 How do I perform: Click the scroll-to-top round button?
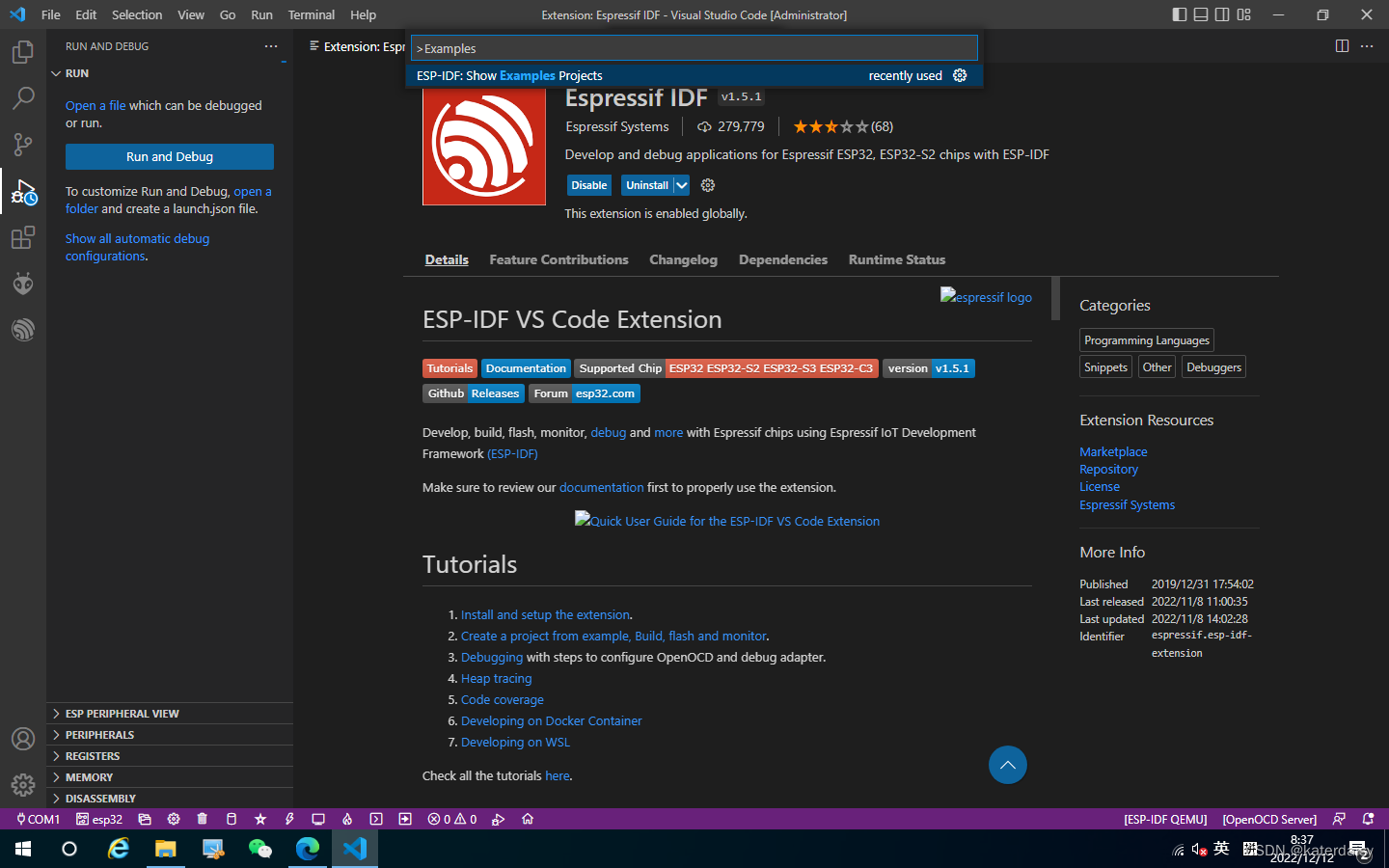(x=1008, y=765)
